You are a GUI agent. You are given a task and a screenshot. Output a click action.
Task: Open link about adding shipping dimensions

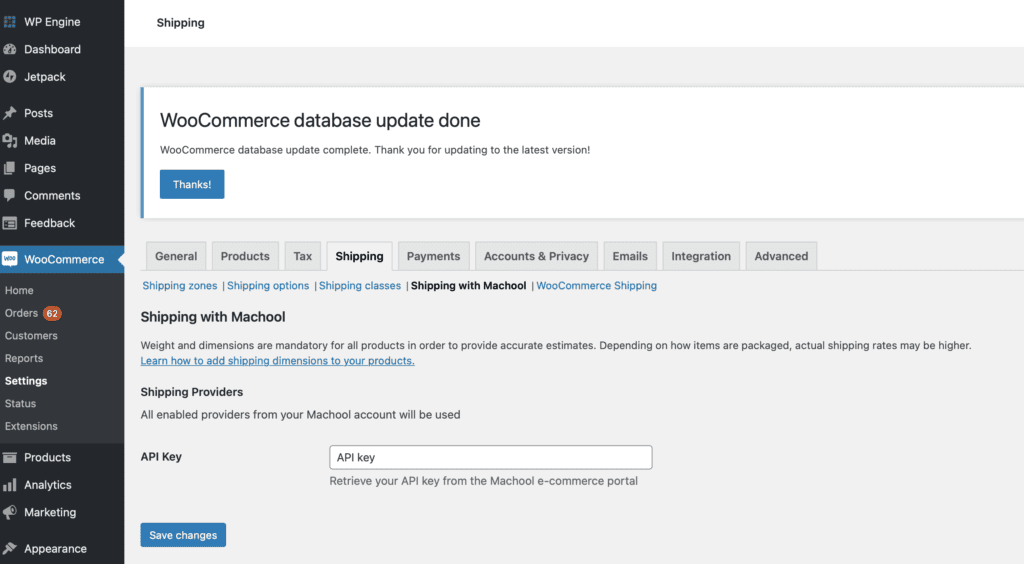278,360
